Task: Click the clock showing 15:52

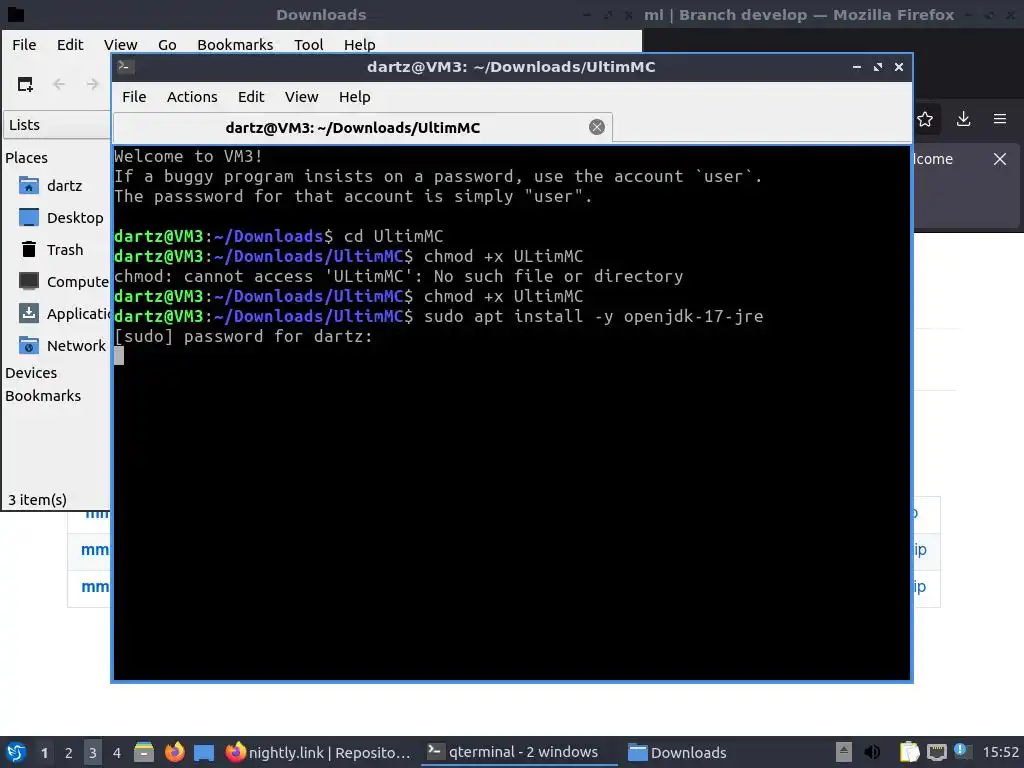Action: [1000, 752]
